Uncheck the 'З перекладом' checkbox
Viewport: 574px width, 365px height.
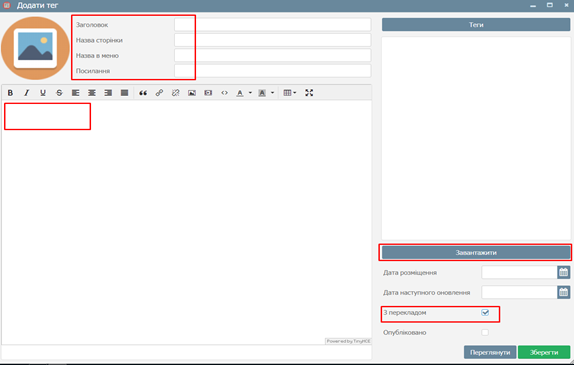point(485,313)
